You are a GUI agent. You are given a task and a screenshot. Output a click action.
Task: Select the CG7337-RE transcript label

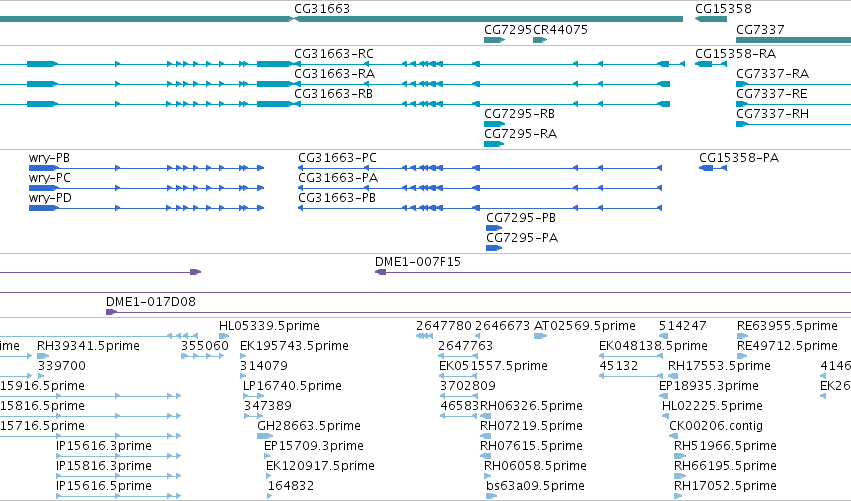pyautogui.click(x=771, y=94)
